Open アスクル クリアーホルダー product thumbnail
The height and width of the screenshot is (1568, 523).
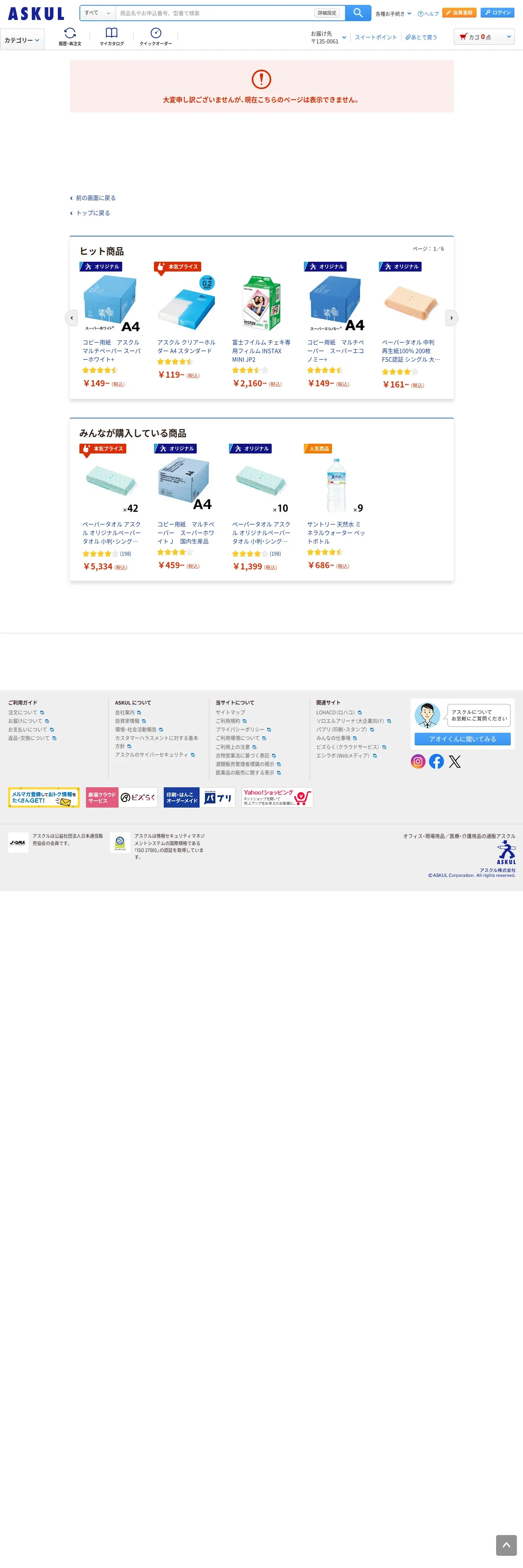186,302
